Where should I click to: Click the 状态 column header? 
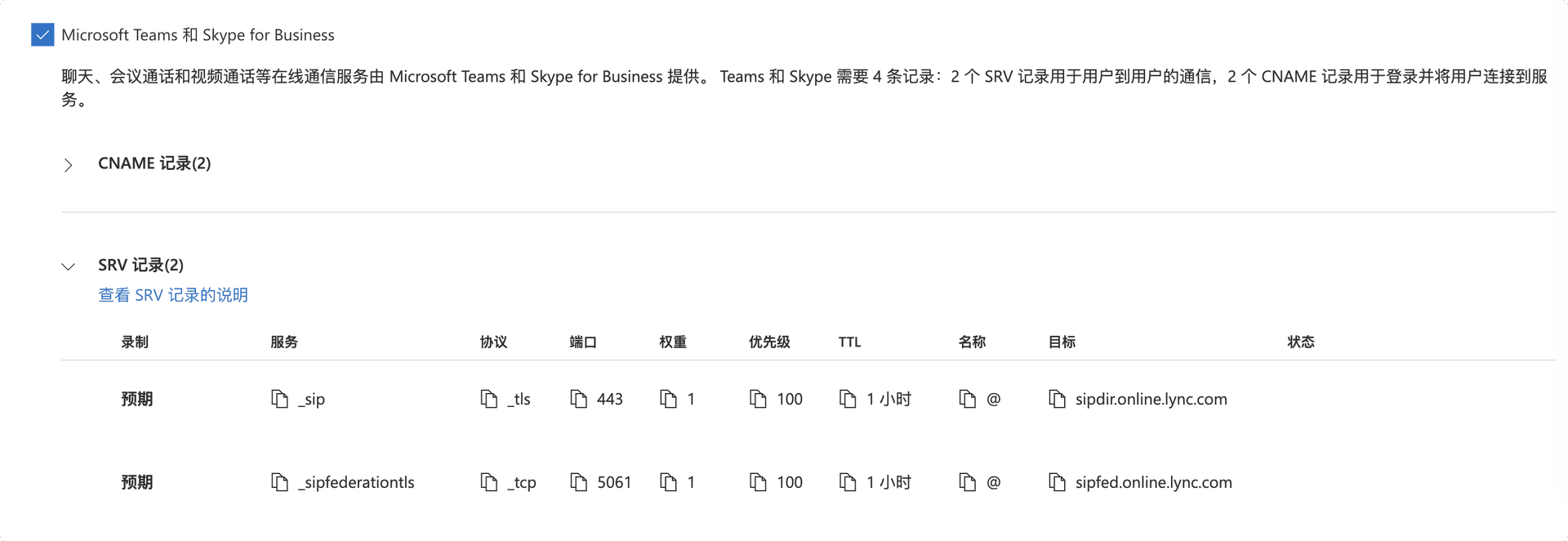click(1301, 342)
